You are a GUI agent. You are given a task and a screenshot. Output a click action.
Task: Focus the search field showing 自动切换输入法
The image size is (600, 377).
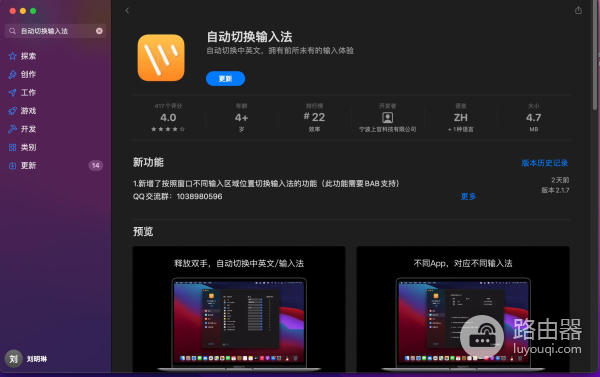[x=55, y=31]
